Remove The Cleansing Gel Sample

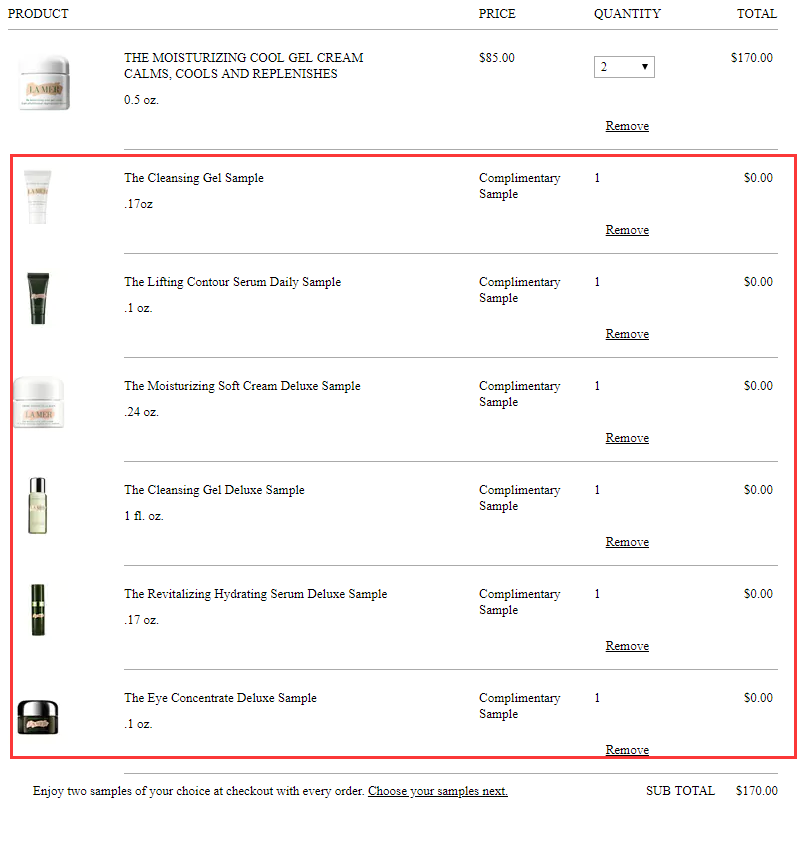627,230
